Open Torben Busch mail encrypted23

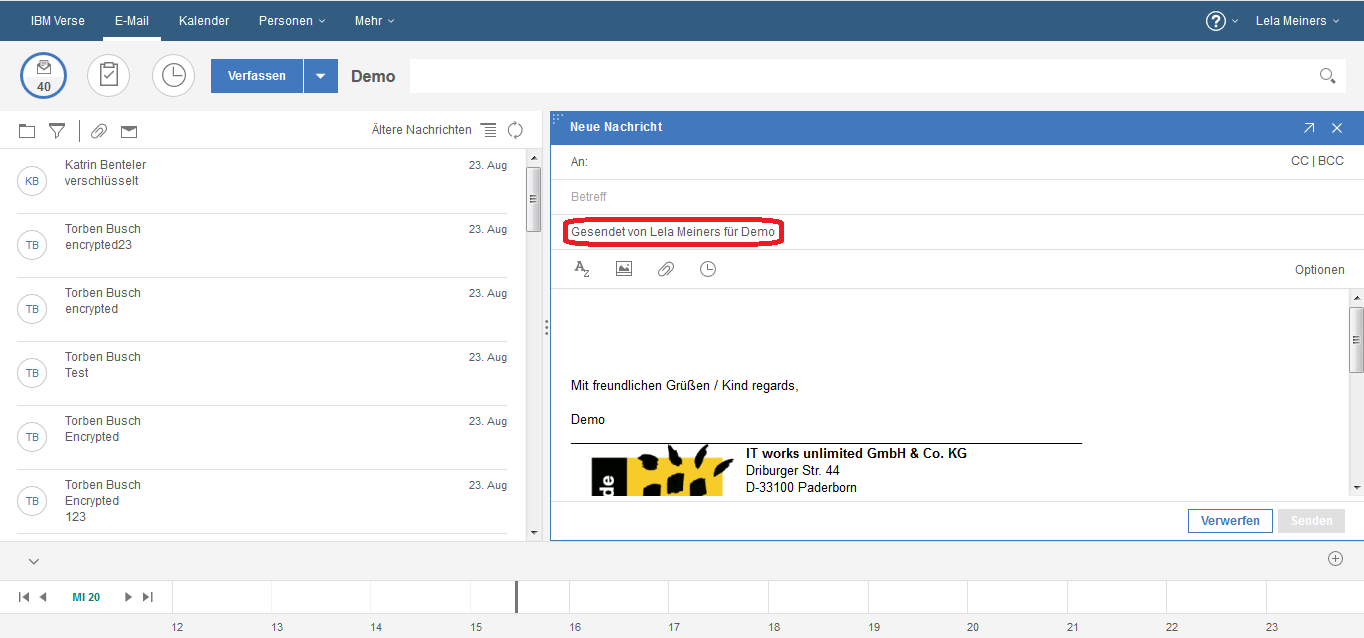[x=263, y=245]
